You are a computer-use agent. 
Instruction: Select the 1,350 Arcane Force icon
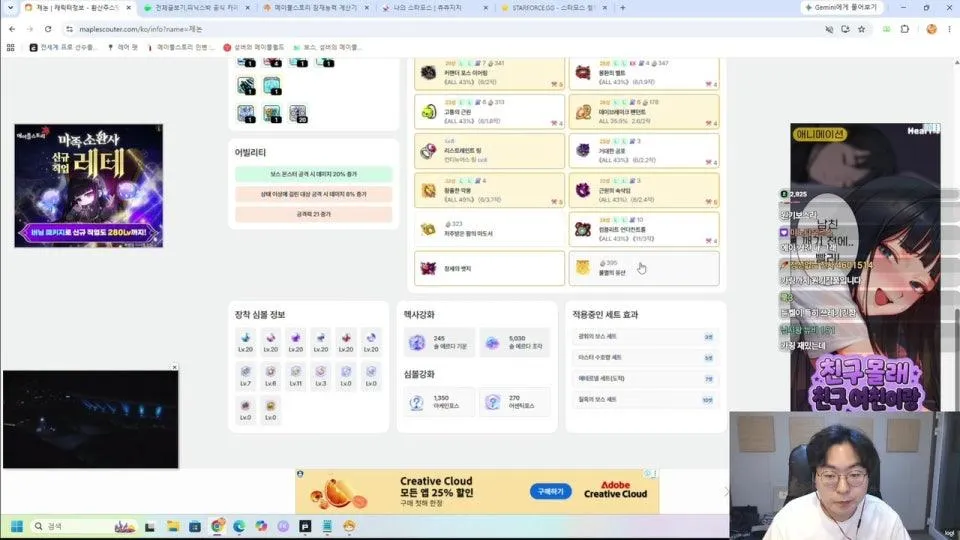point(417,402)
